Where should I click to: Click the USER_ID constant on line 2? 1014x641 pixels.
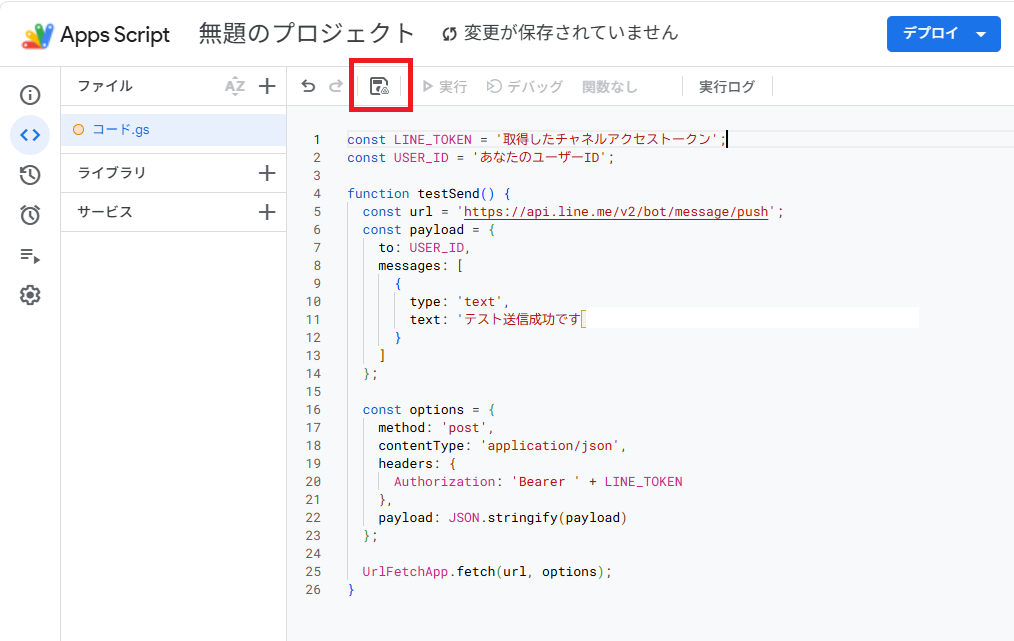(421, 157)
